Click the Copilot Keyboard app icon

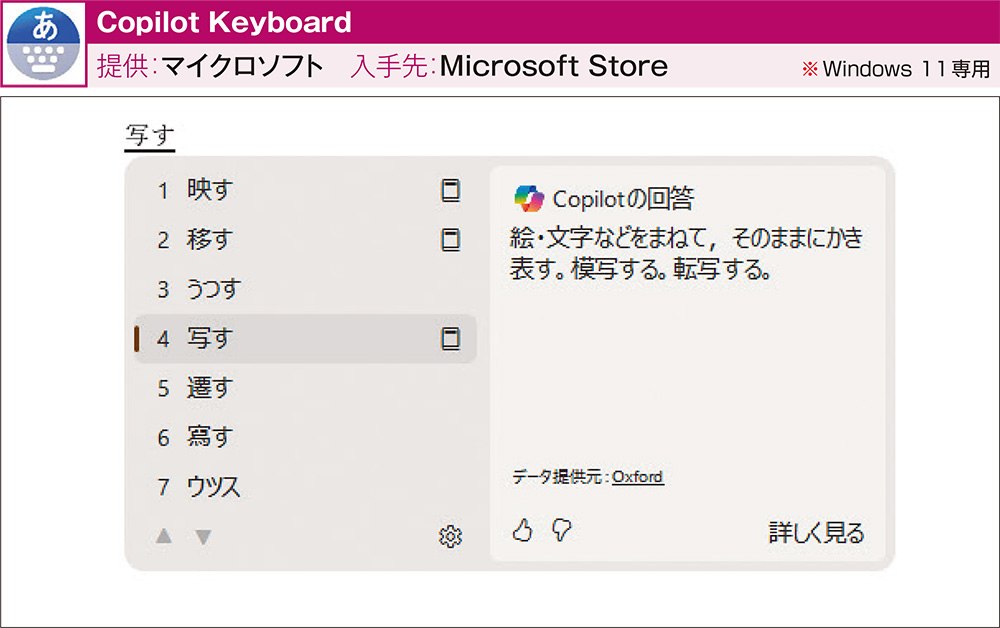(43, 44)
